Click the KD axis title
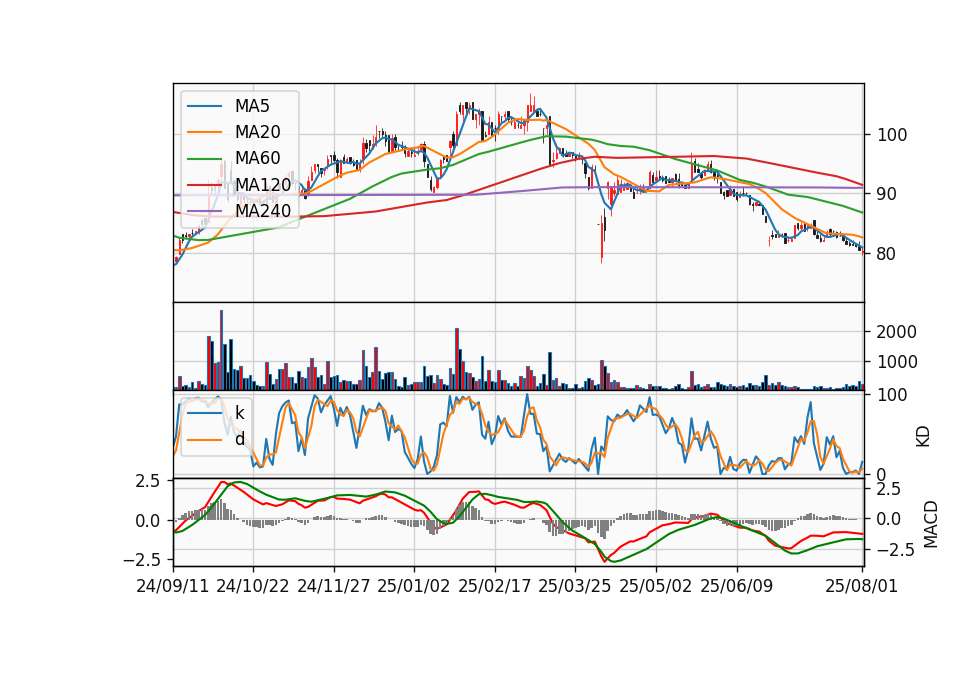The height and width of the screenshot is (690, 960). (x=923, y=437)
